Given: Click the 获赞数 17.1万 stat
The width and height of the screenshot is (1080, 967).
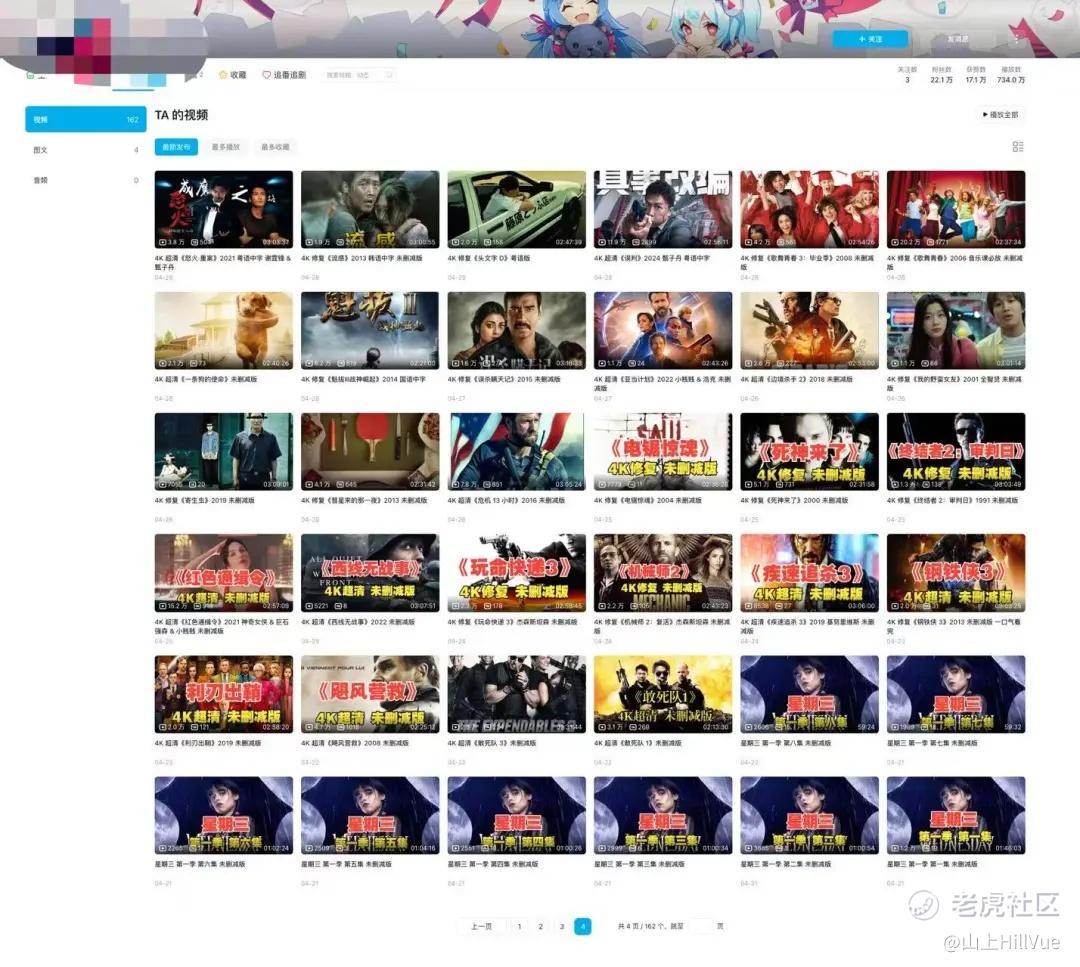Looking at the screenshot, I should click(x=975, y=74).
